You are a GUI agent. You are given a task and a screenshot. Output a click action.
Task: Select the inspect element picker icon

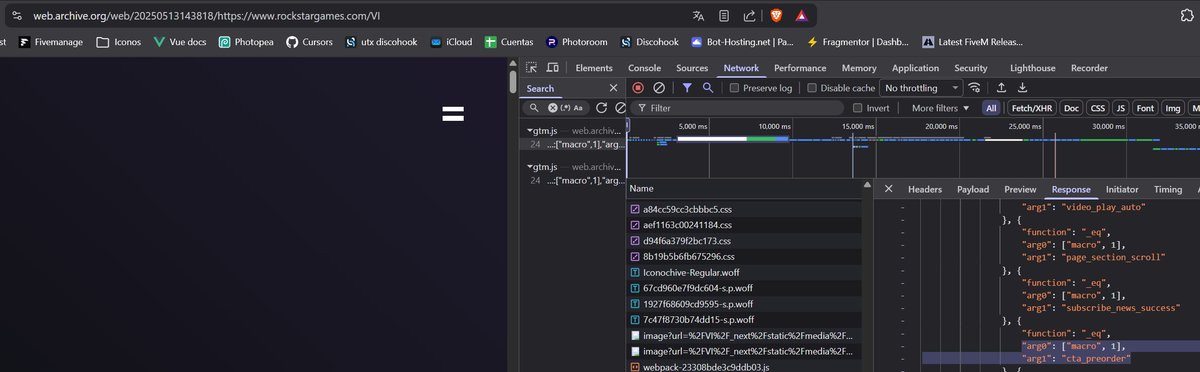531,68
